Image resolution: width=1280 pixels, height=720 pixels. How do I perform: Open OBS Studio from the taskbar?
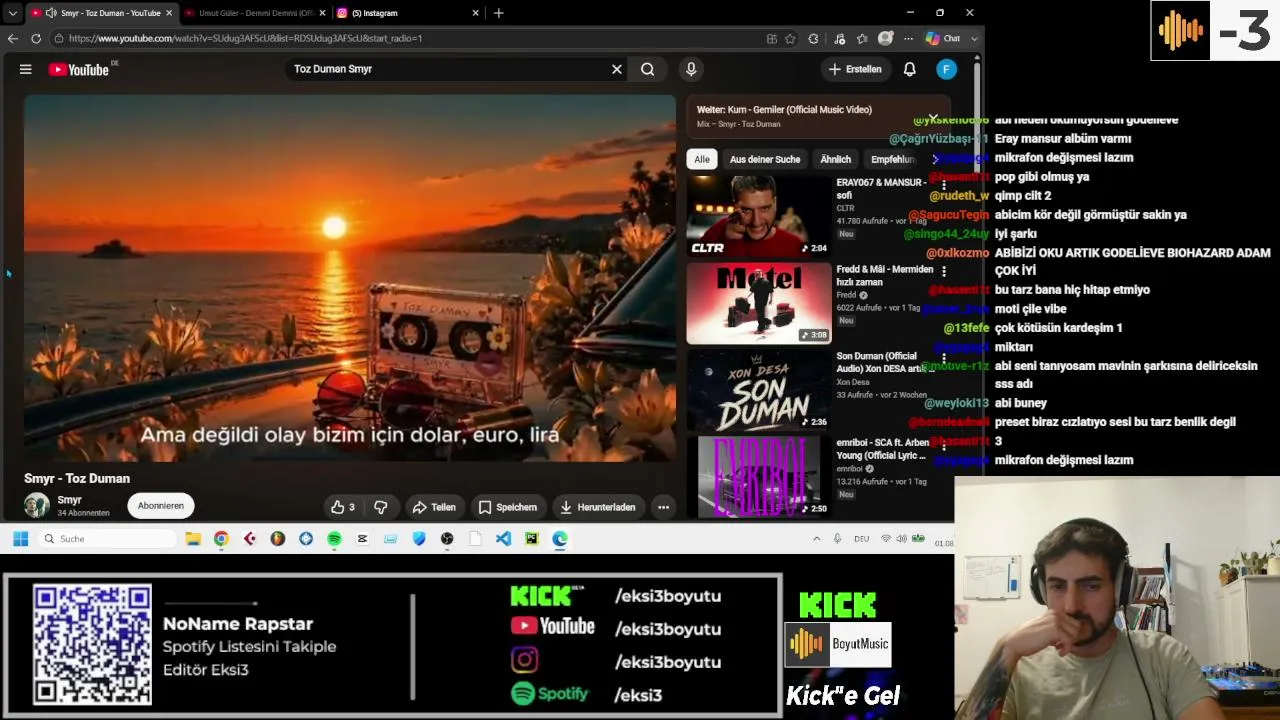(447, 539)
